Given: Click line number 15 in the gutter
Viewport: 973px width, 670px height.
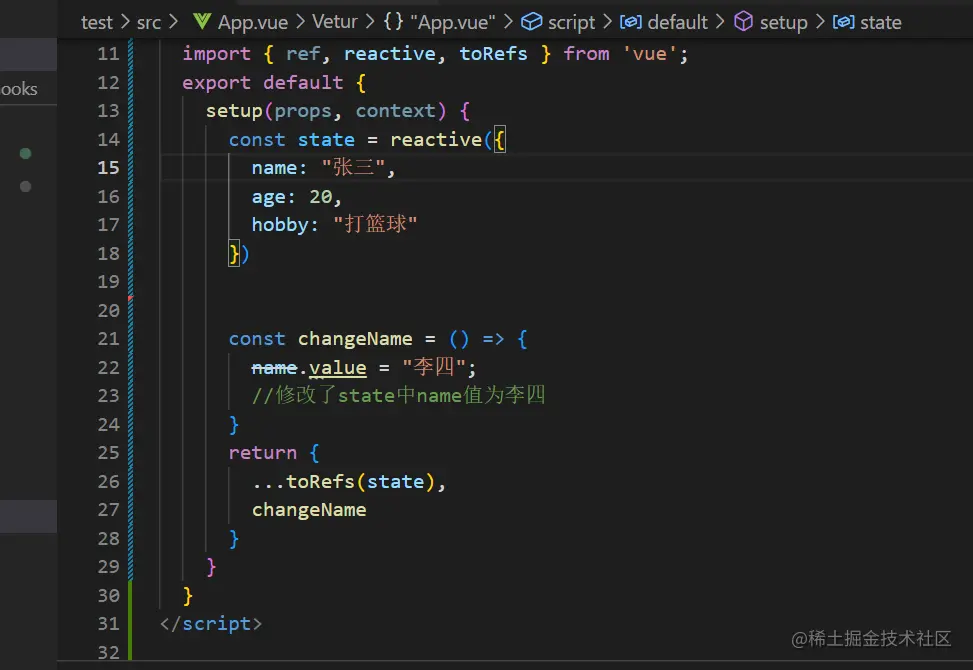Looking at the screenshot, I should (x=109, y=168).
